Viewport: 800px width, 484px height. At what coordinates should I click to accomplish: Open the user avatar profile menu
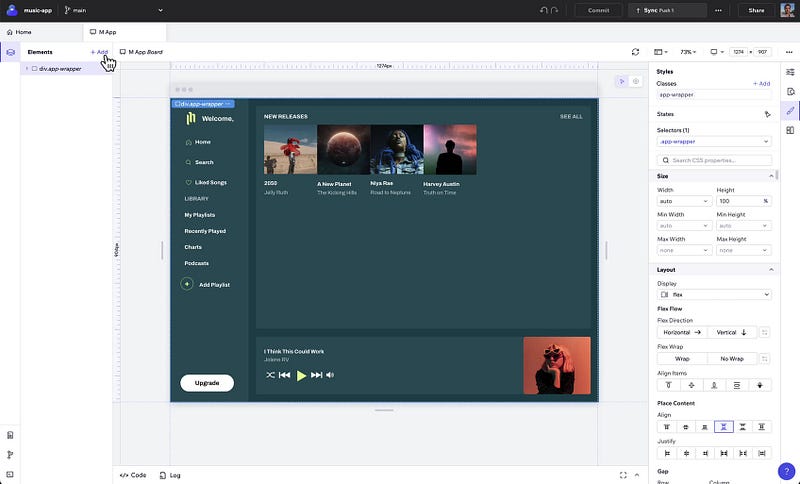(787, 10)
